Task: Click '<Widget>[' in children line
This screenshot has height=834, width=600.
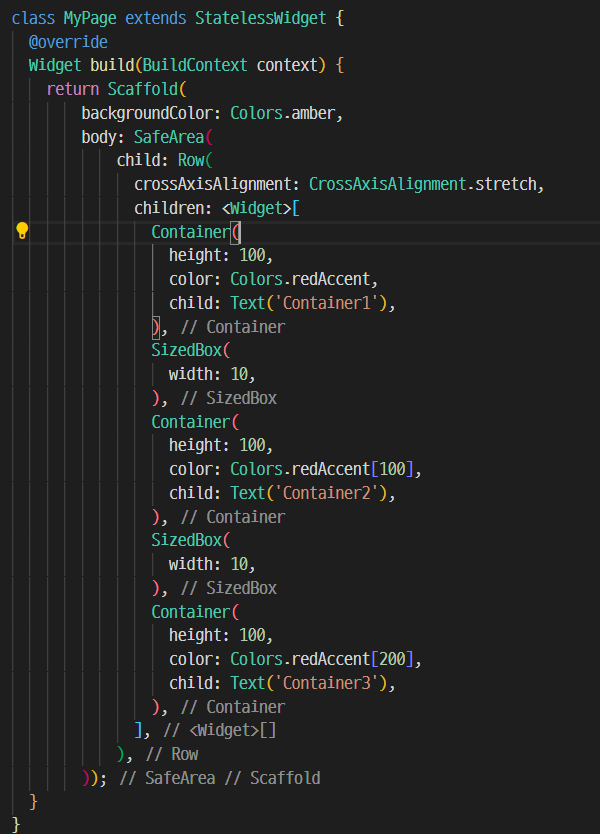Action: pos(261,208)
